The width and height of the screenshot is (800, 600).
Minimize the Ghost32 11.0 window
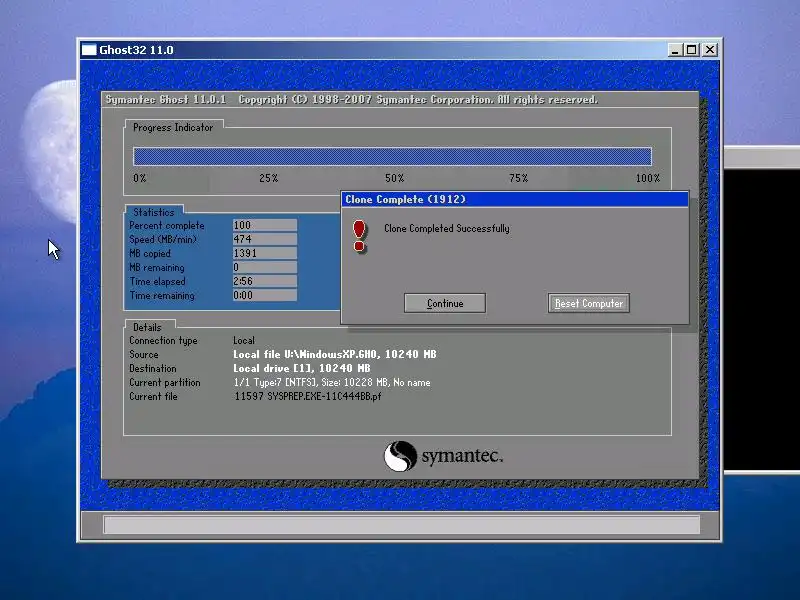pyautogui.click(x=675, y=49)
